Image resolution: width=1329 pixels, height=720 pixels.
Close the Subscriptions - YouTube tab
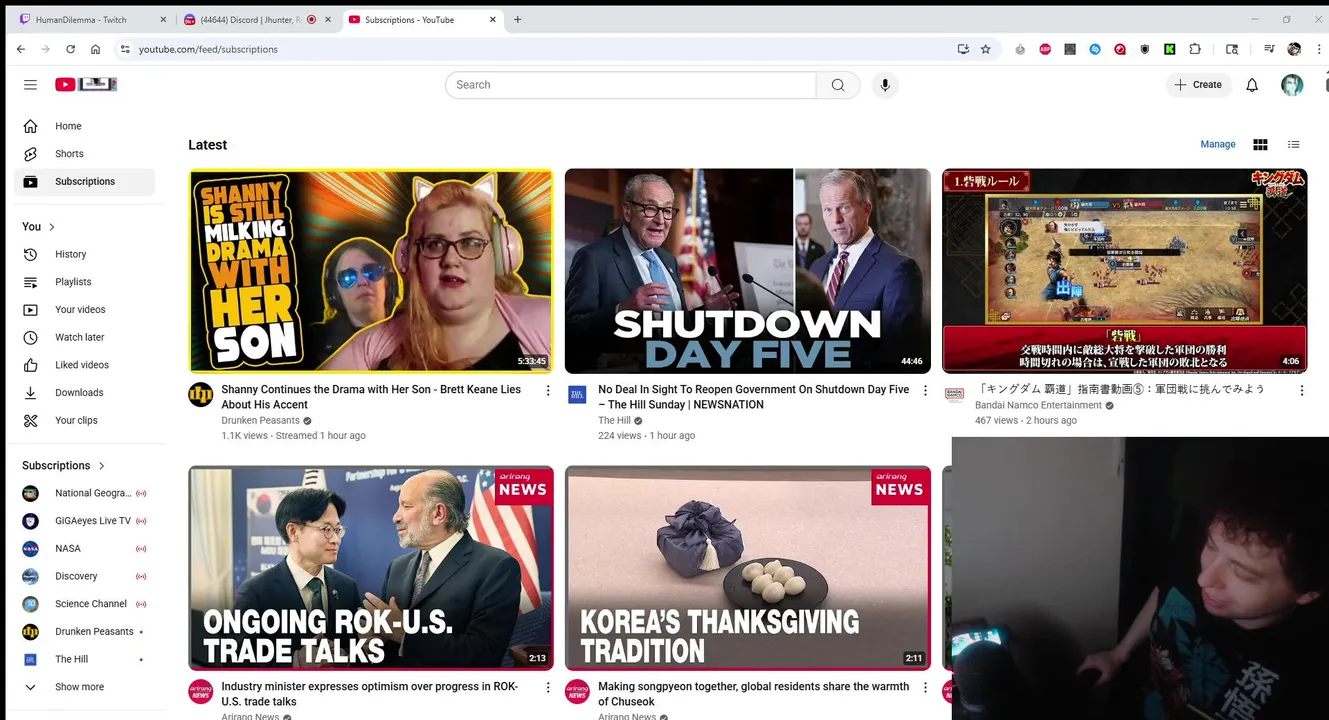492,20
